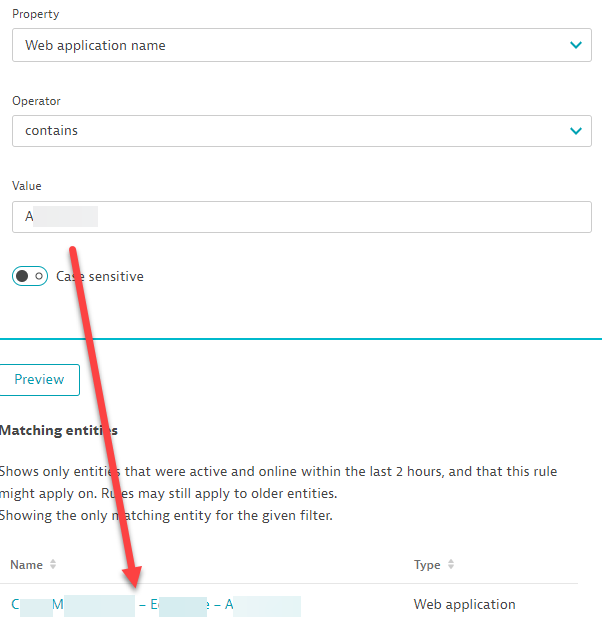Click the Web application type cell
Screen dimensions: 602x634
(x=465, y=605)
